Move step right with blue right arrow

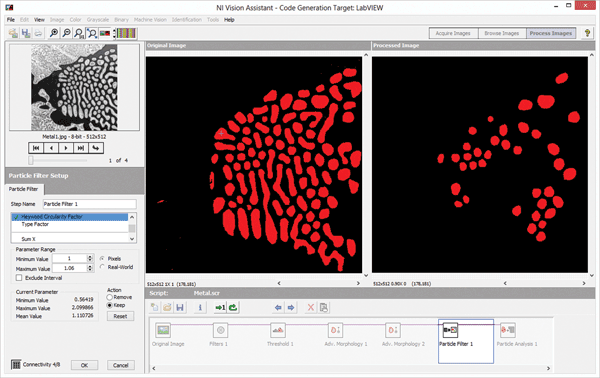(x=291, y=307)
